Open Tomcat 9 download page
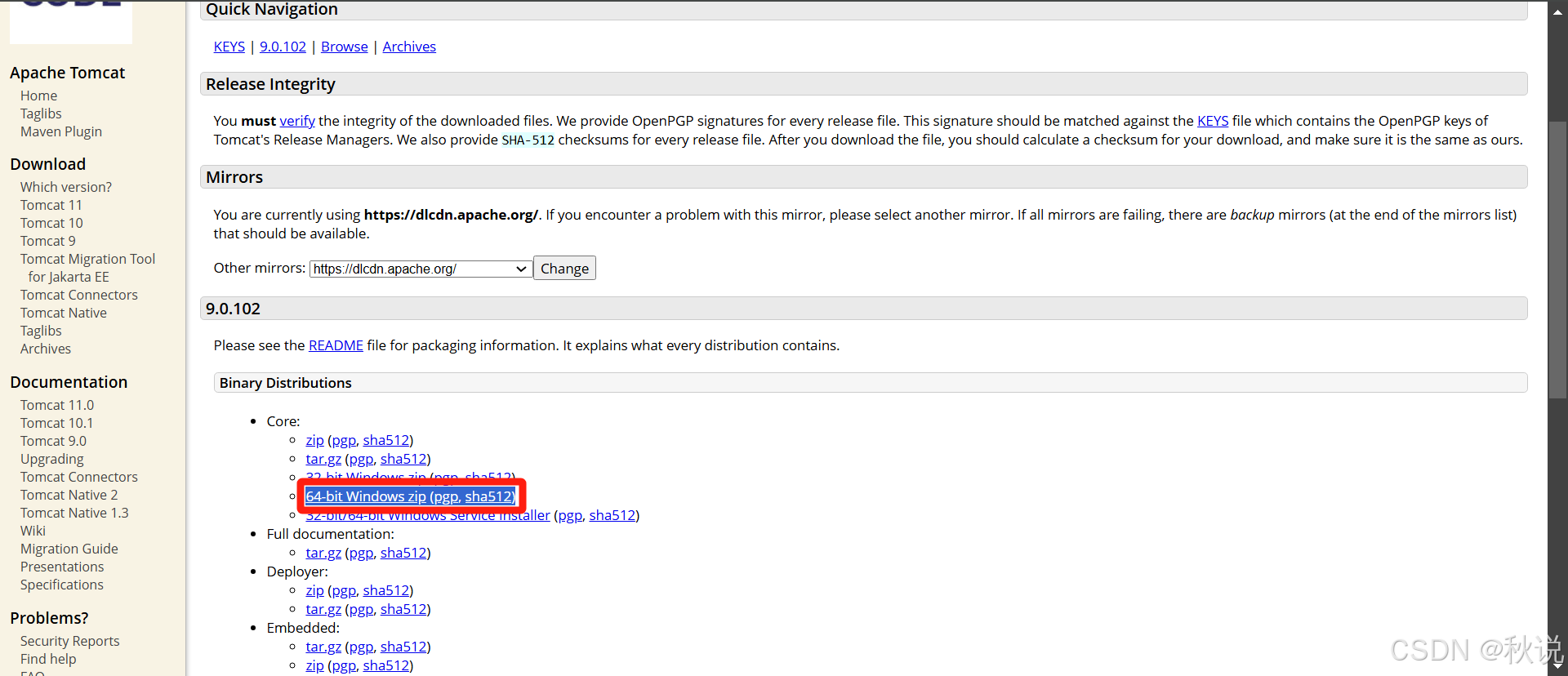 pos(47,241)
